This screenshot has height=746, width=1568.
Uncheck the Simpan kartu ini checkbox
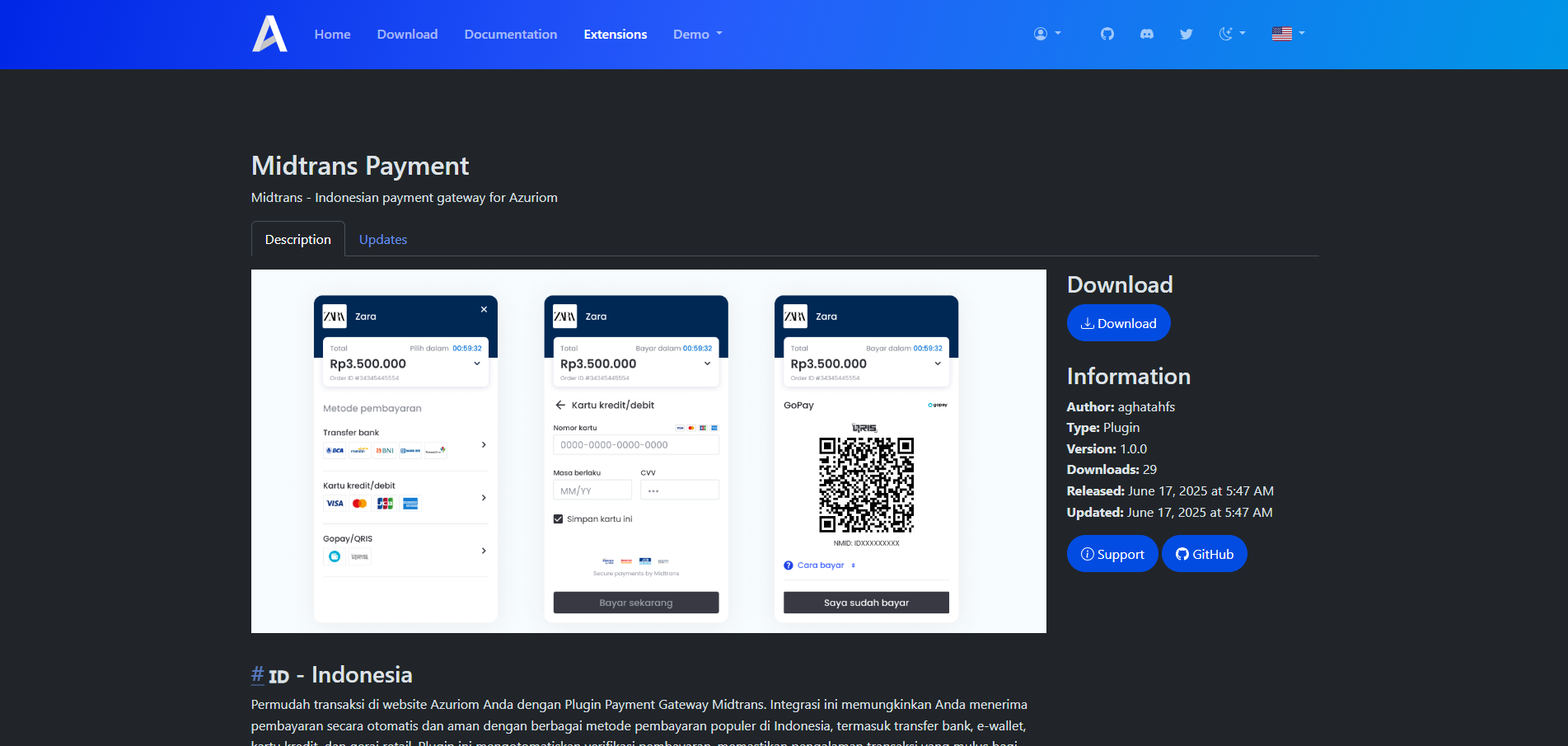coord(558,518)
